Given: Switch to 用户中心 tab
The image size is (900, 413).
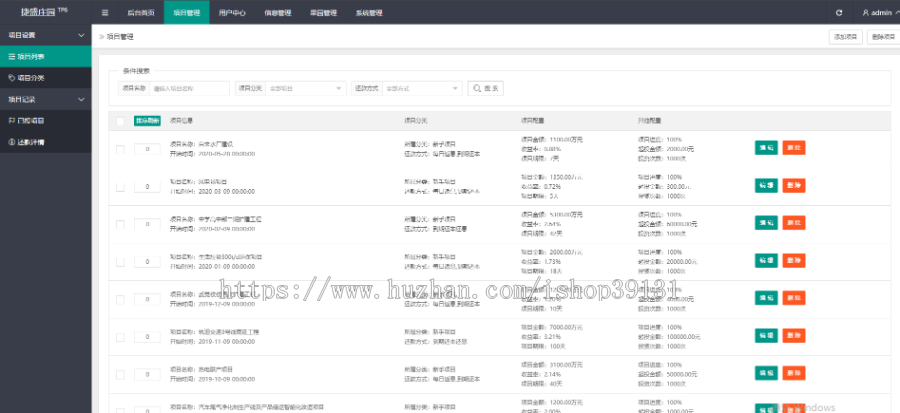Looking at the screenshot, I should [x=232, y=13].
